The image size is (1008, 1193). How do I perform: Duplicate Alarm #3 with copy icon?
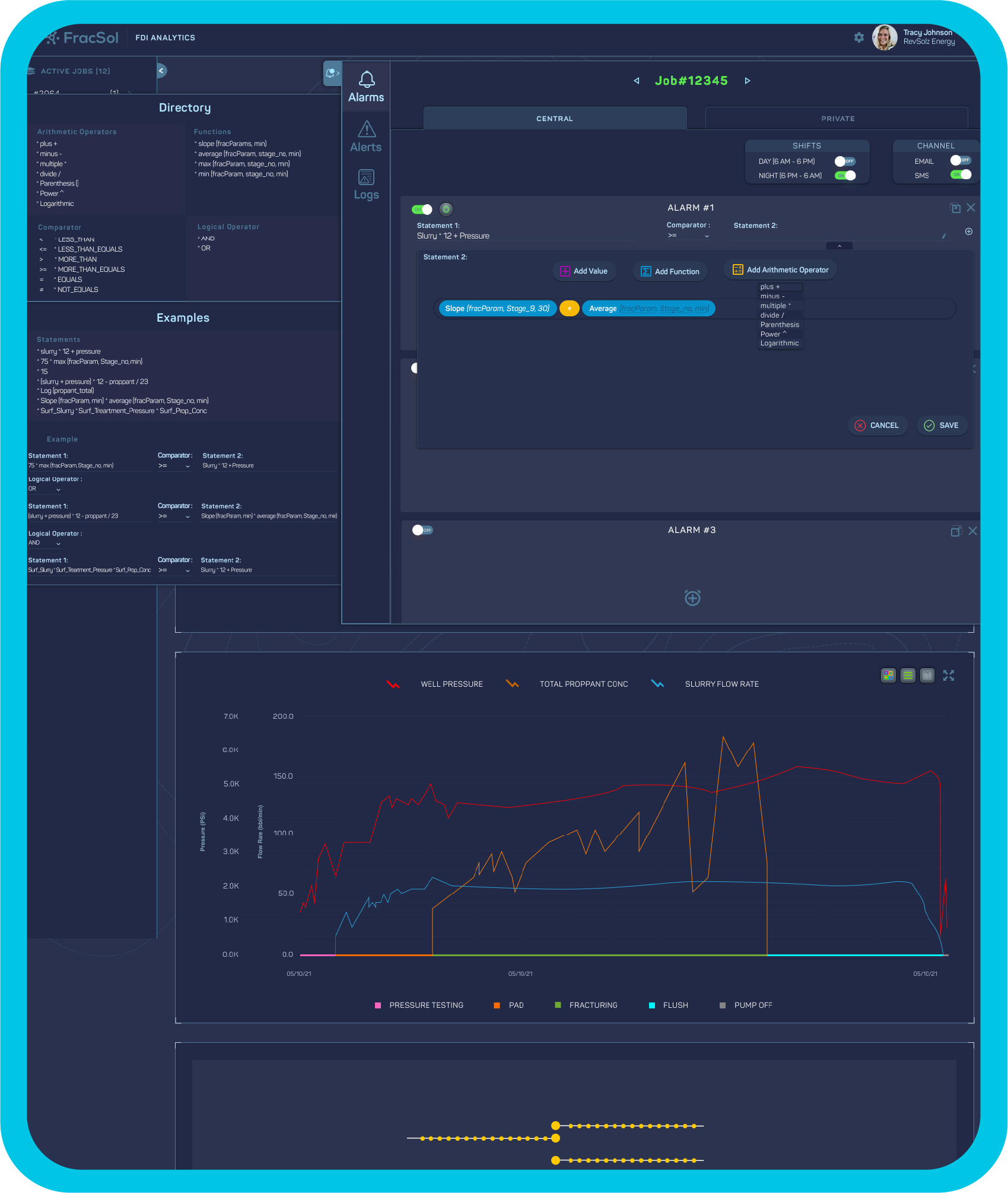pos(955,531)
